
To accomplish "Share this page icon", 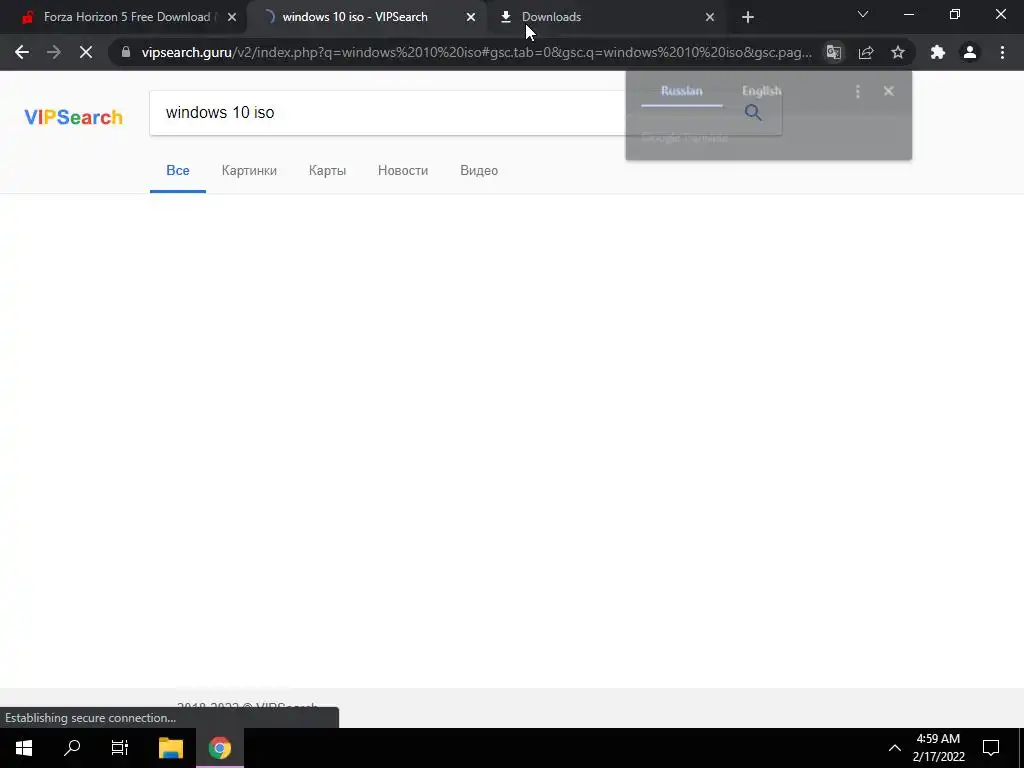I will click(x=866, y=52).
